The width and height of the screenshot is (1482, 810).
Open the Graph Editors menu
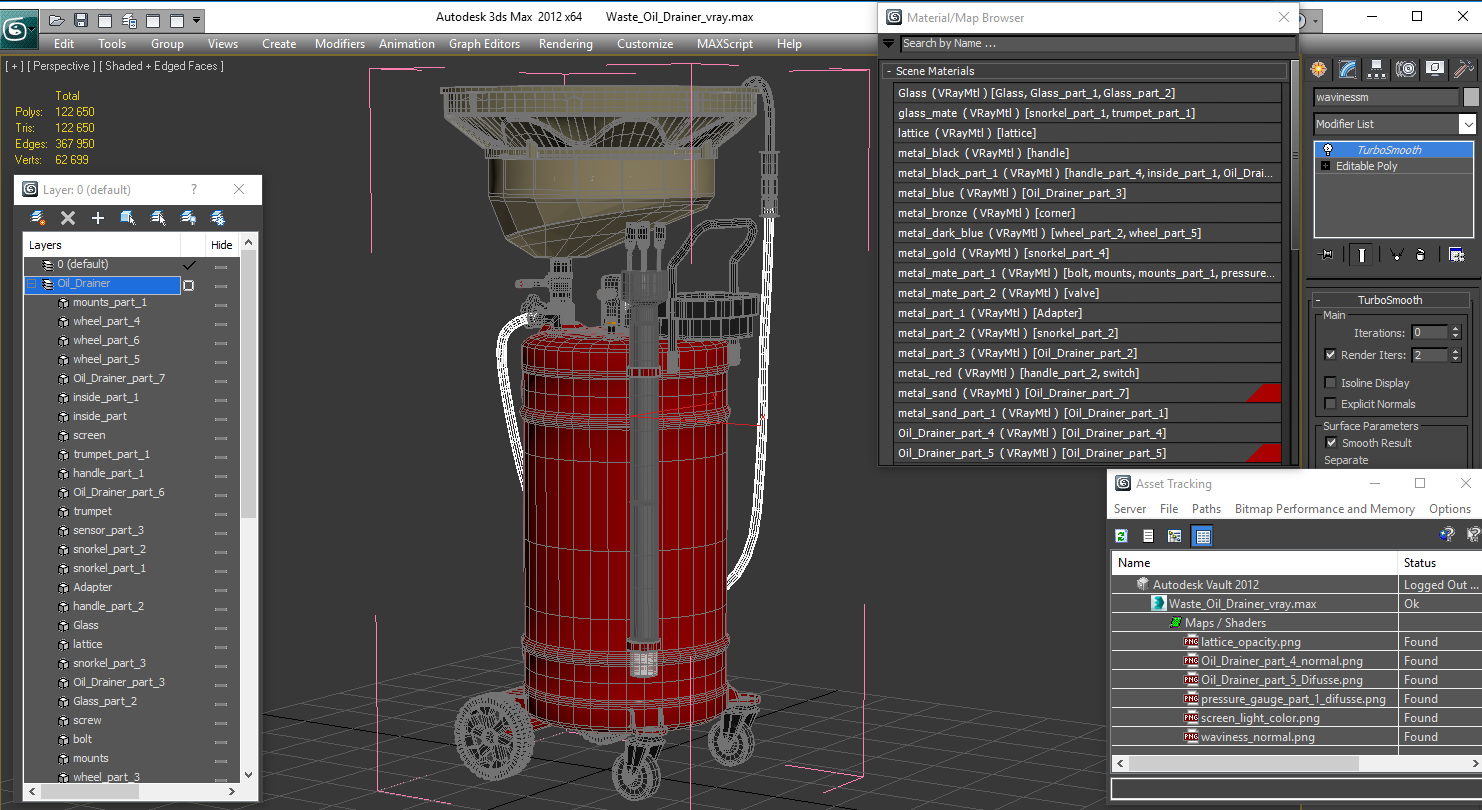coord(484,44)
